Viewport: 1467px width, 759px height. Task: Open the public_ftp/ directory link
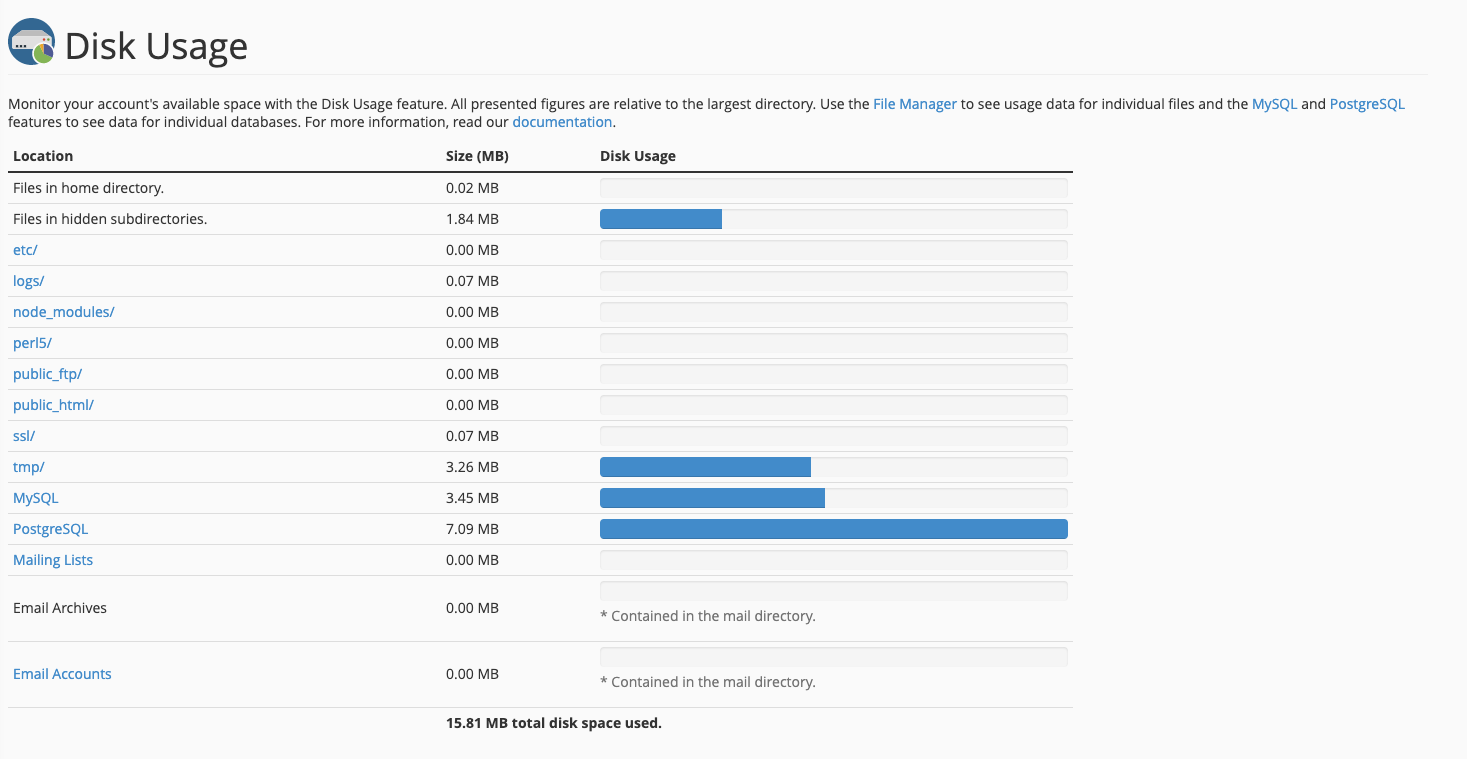click(47, 374)
